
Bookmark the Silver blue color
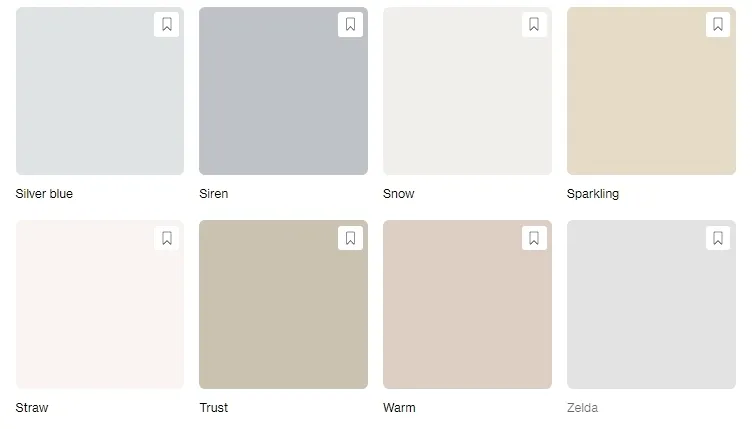(166, 24)
